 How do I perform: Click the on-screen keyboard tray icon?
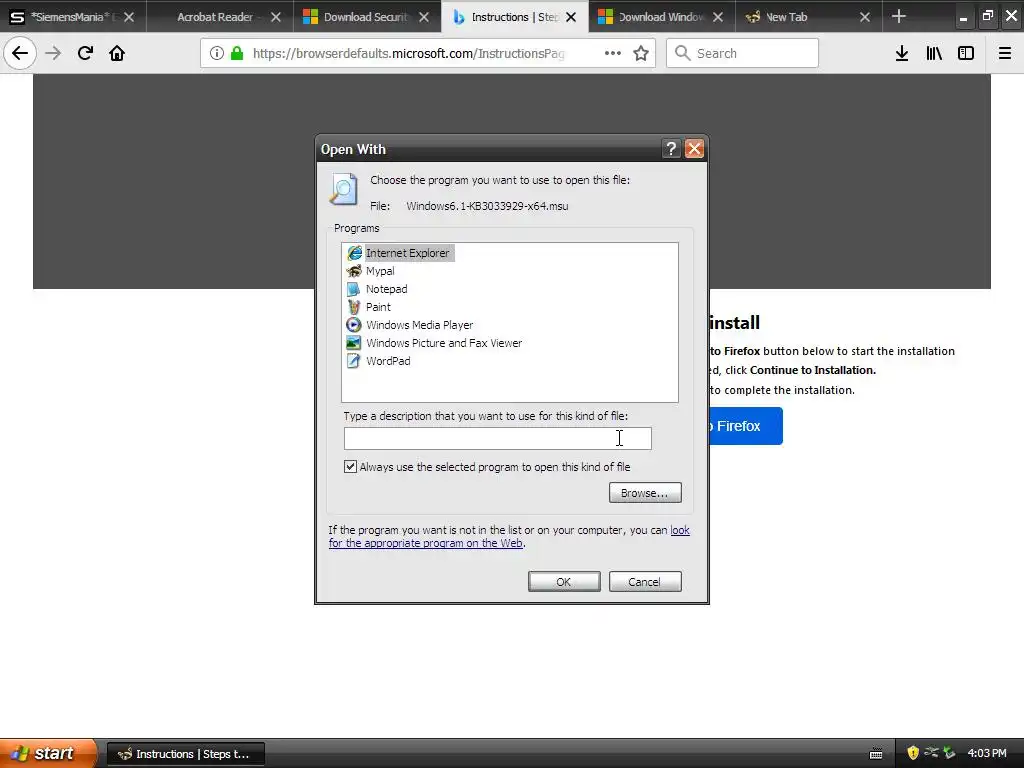(x=876, y=754)
